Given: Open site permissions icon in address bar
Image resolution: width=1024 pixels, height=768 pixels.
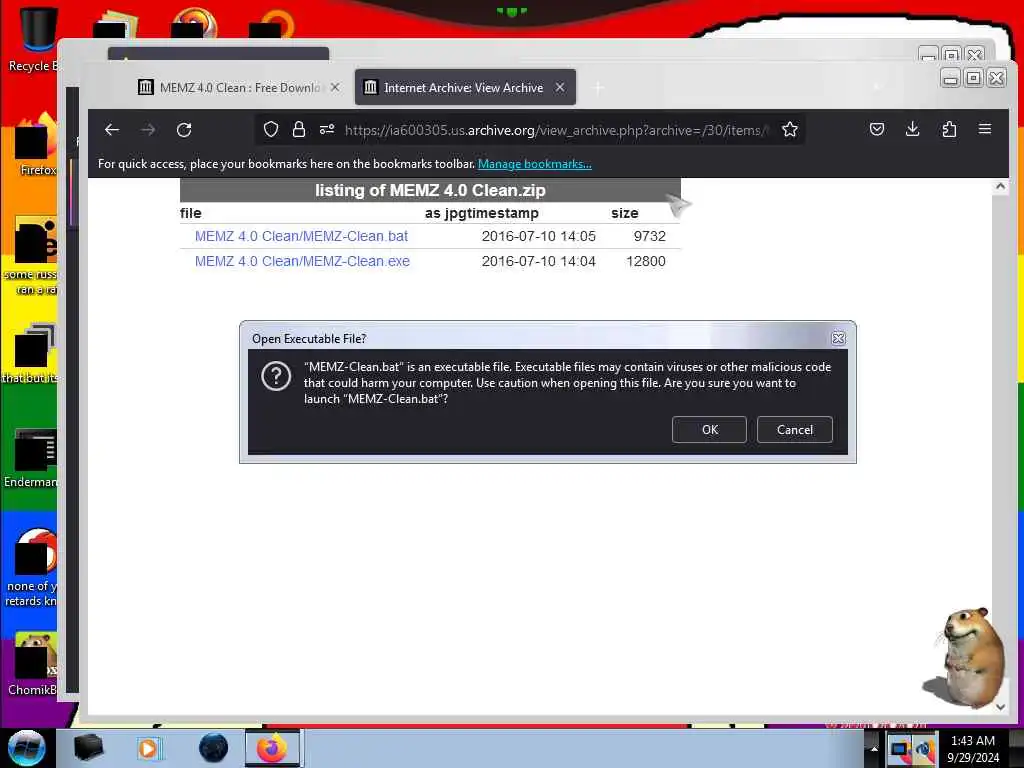Looking at the screenshot, I should point(327,129).
